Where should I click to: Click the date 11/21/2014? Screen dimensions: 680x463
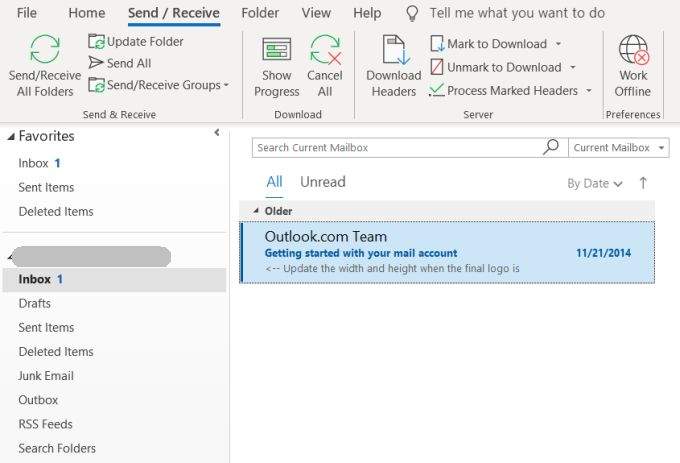pos(603,253)
